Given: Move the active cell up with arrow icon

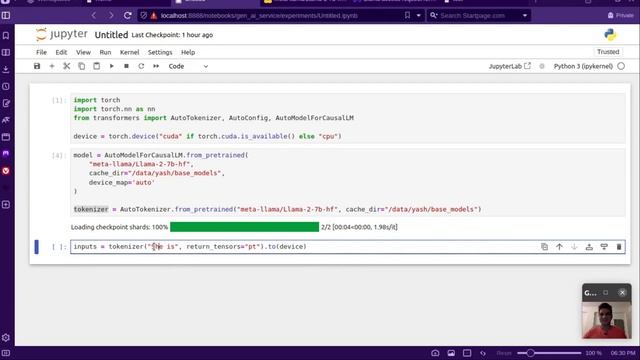Looking at the screenshot, I should click(x=559, y=247).
